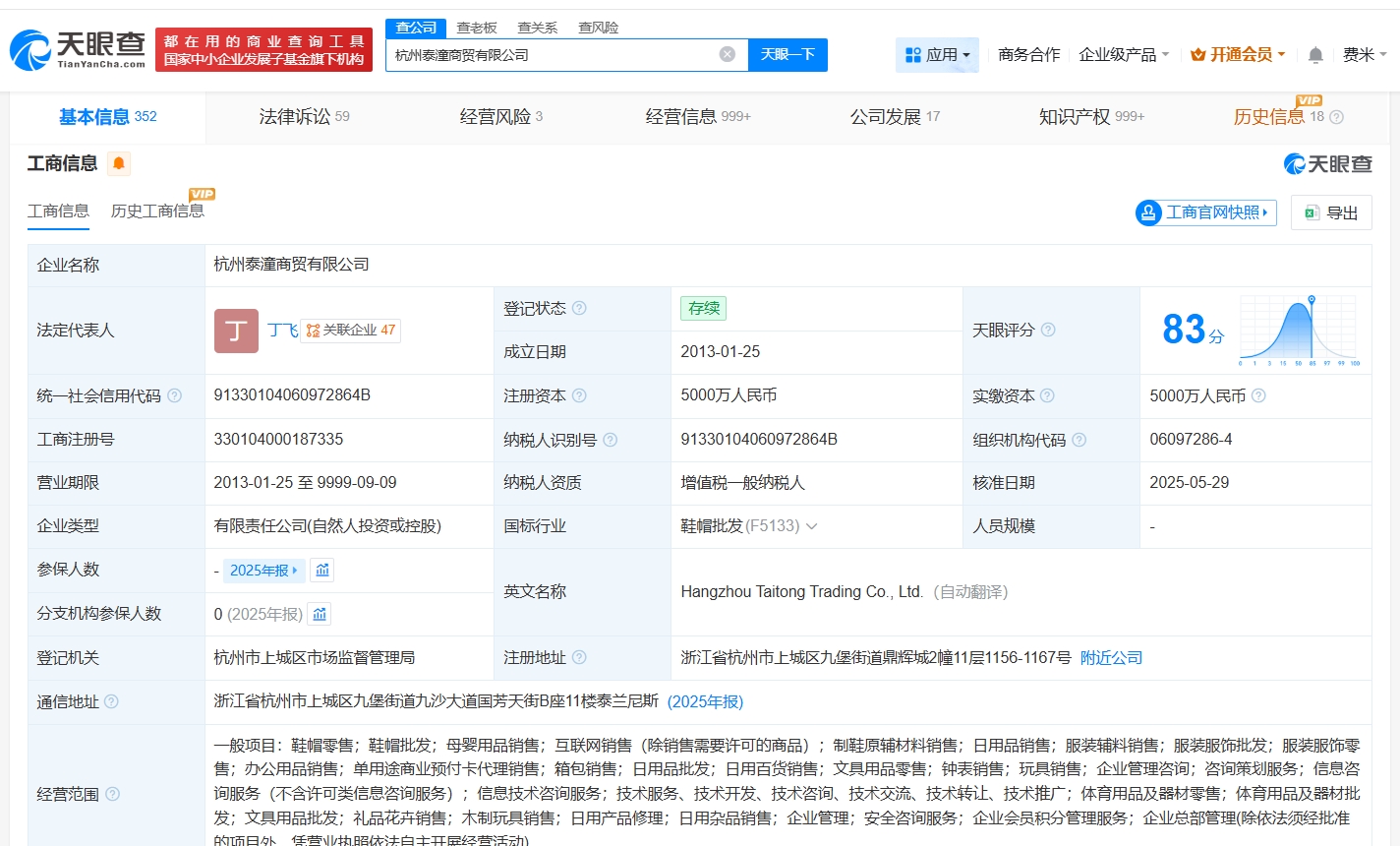Screen dimensions: 1400x846
Task: Click the help icon beside 组织机构代码
Action: (x=1079, y=440)
